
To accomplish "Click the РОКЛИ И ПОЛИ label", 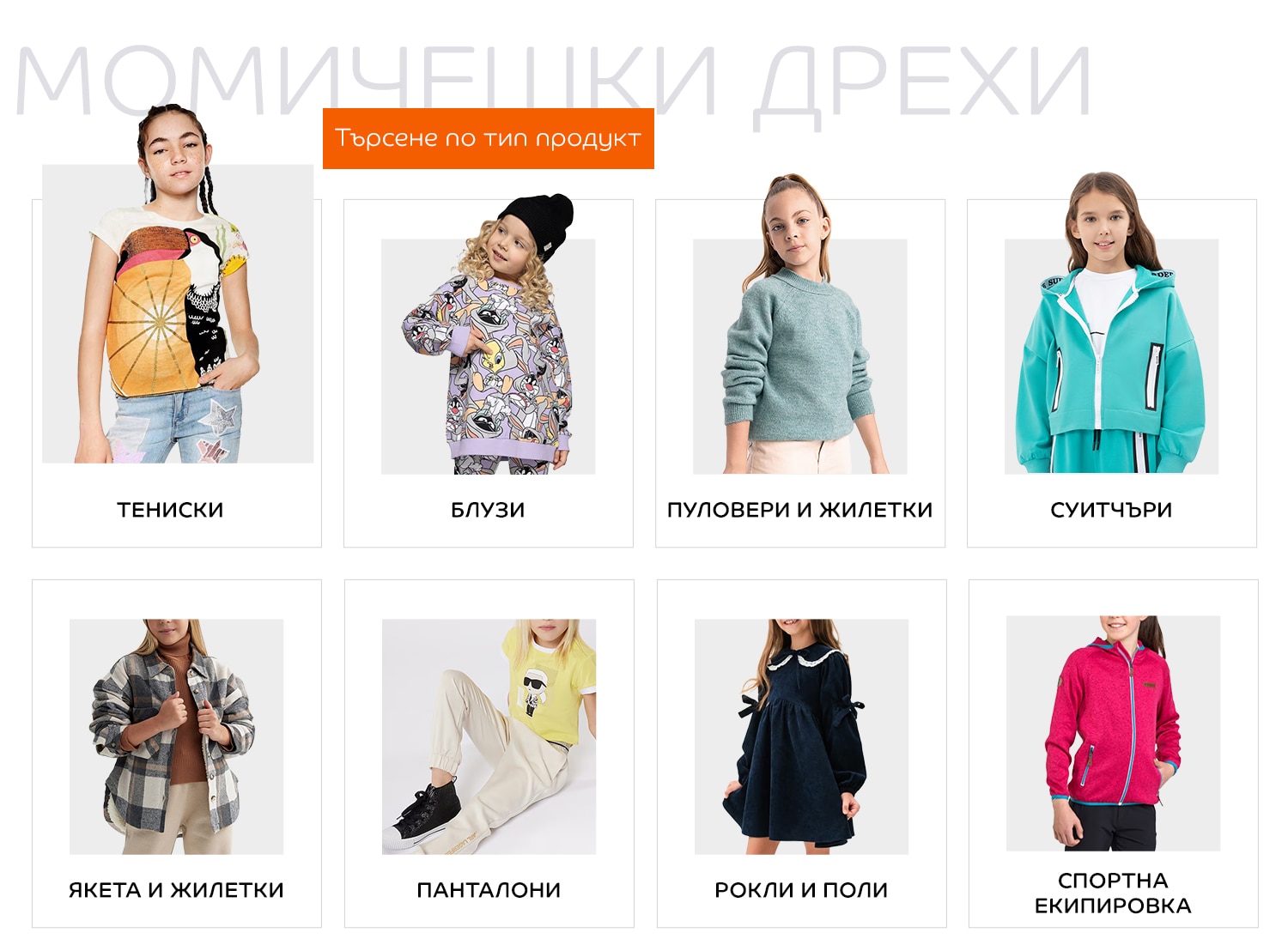I will click(802, 890).
